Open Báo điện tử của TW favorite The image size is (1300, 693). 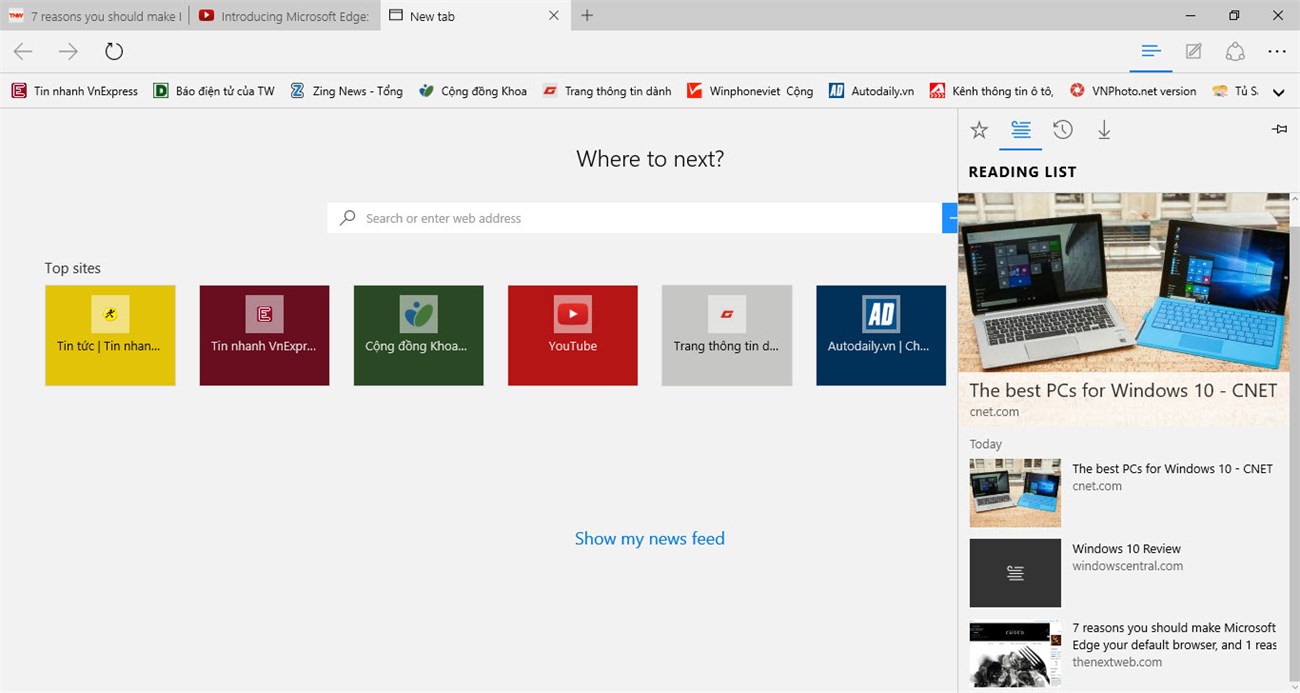[214, 91]
